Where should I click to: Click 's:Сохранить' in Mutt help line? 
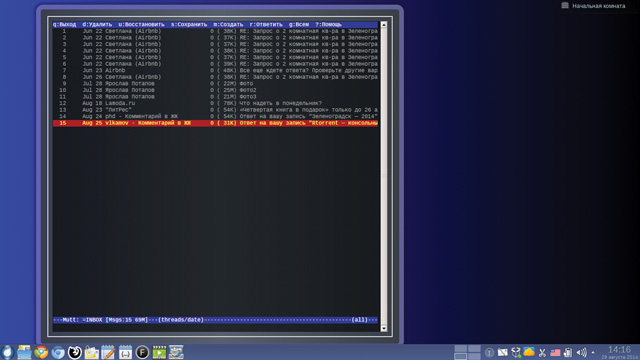189,24
